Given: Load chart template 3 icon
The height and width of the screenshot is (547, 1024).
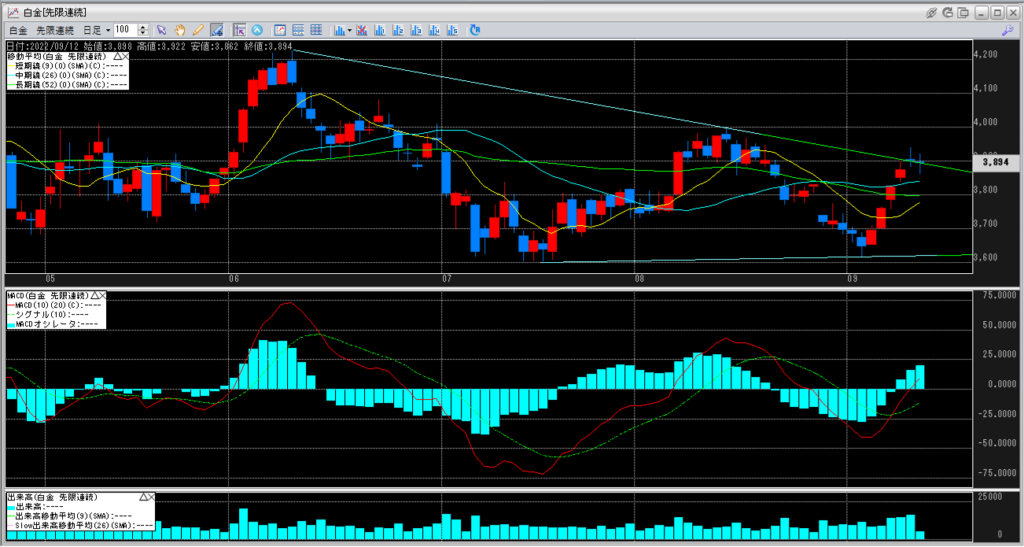Looking at the screenshot, I should [415, 30].
